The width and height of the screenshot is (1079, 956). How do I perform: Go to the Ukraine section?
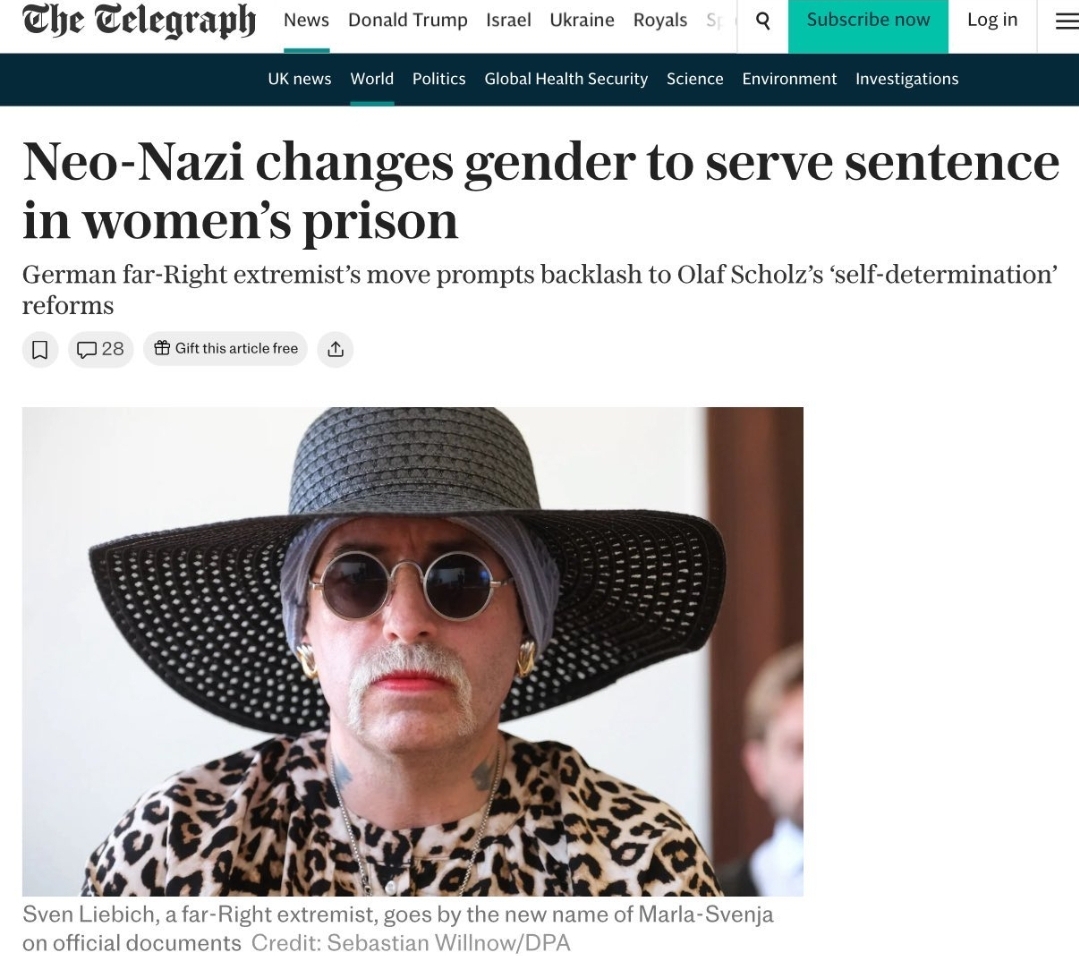(x=581, y=21)
